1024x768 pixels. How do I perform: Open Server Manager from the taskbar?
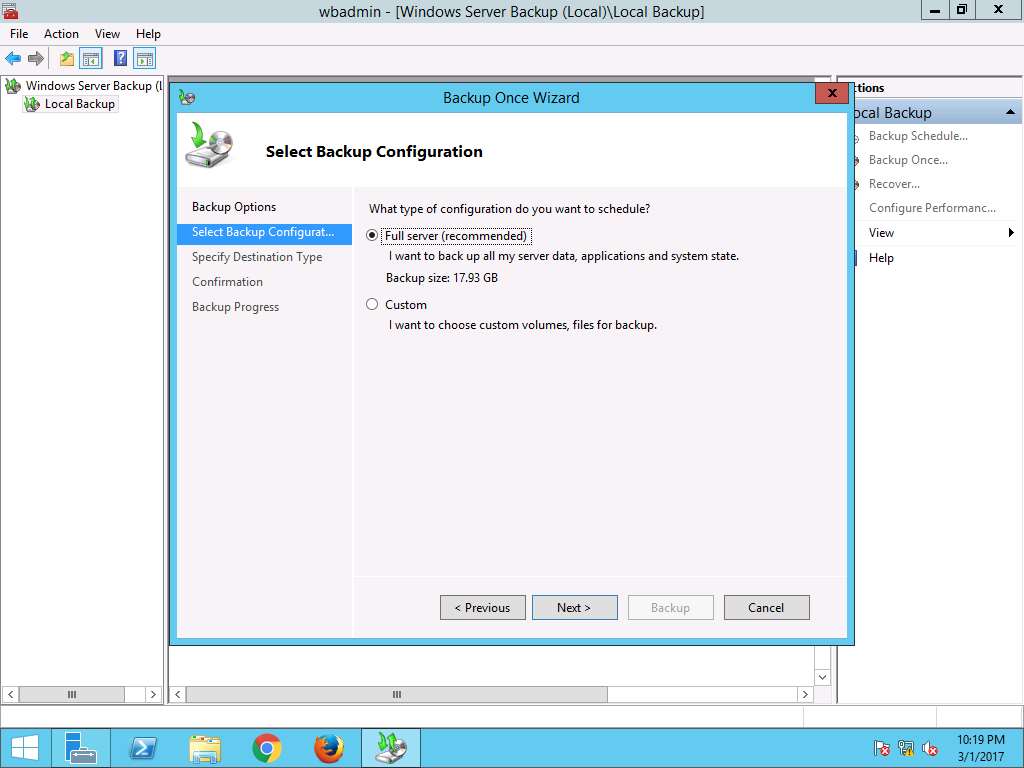click(81, 748)
